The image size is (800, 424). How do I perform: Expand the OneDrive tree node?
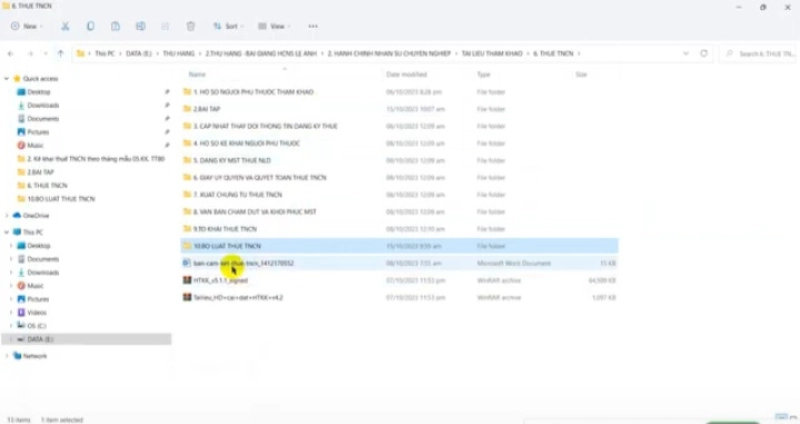(x=8, y=215)
